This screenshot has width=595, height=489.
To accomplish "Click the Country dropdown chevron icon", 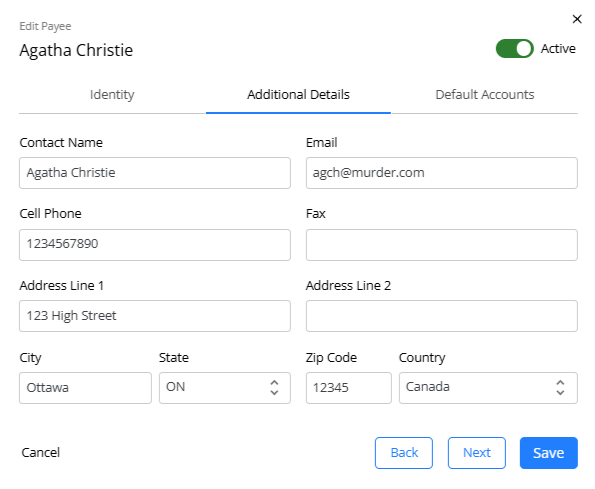I will click(560, 388).
